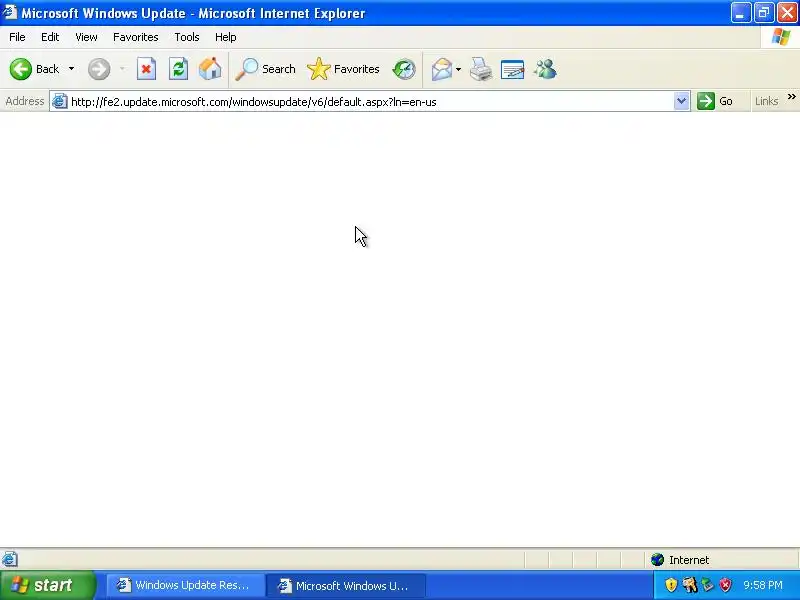
Task: Open the File menu
Action: [x=17, y=37]
